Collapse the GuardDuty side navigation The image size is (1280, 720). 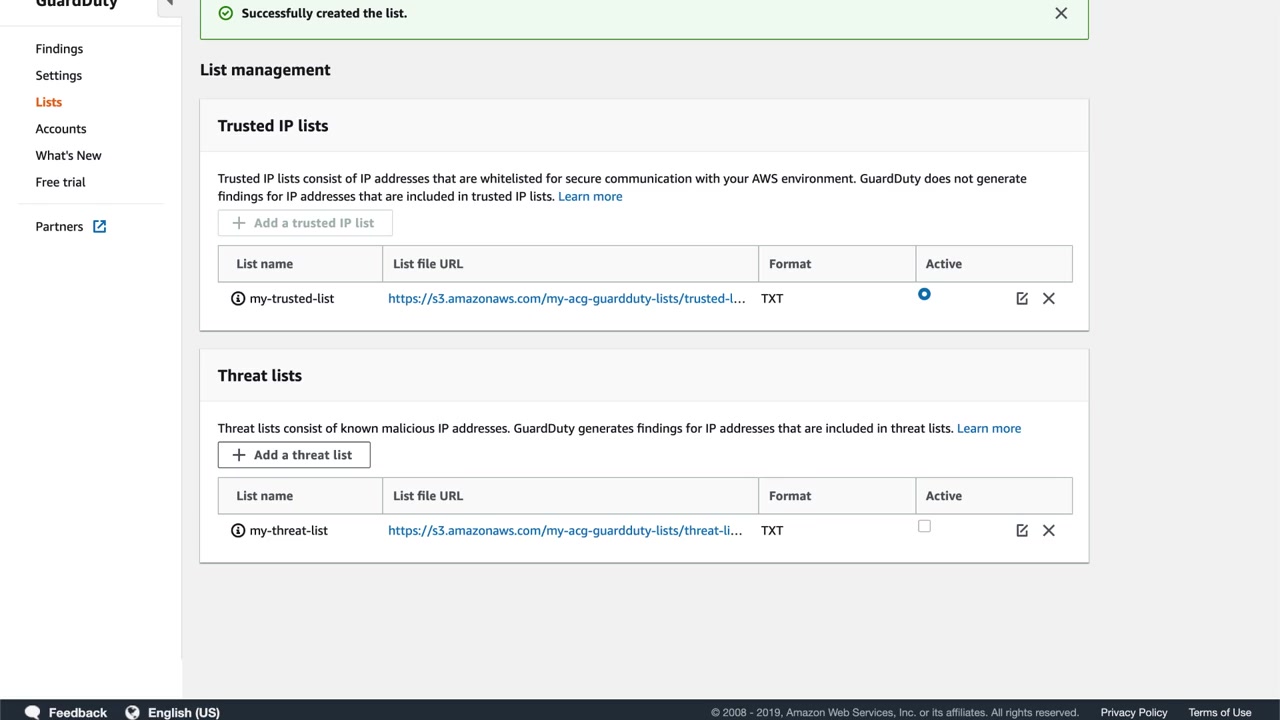click(169, 4)
